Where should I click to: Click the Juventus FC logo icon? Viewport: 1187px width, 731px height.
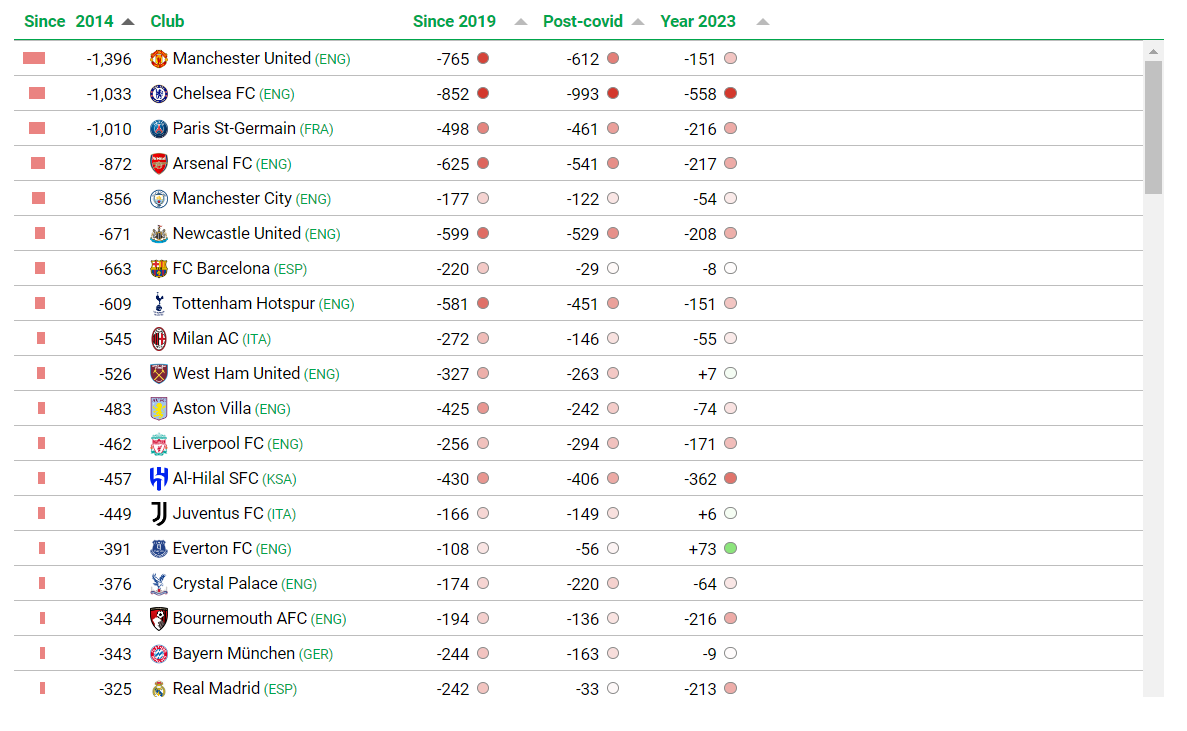click(158, 514)
